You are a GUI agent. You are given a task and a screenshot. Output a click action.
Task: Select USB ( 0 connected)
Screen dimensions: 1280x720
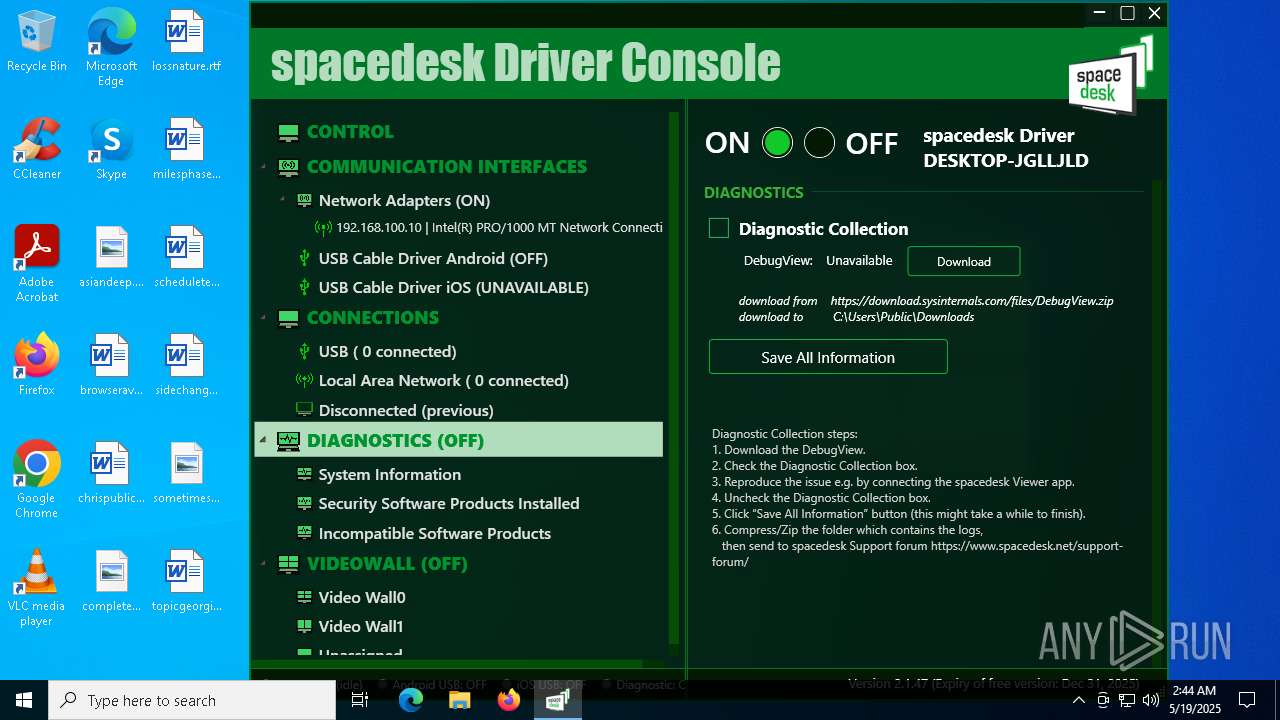387,352
